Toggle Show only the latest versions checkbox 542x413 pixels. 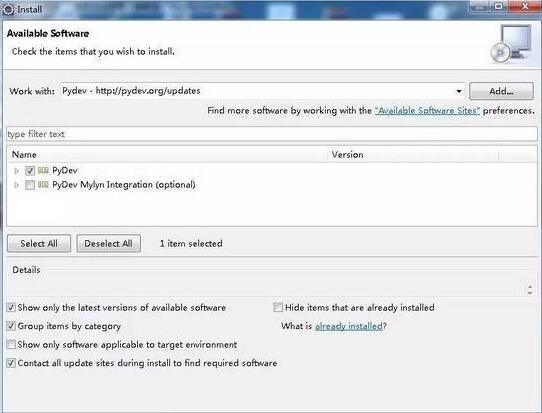click(11, 307)
